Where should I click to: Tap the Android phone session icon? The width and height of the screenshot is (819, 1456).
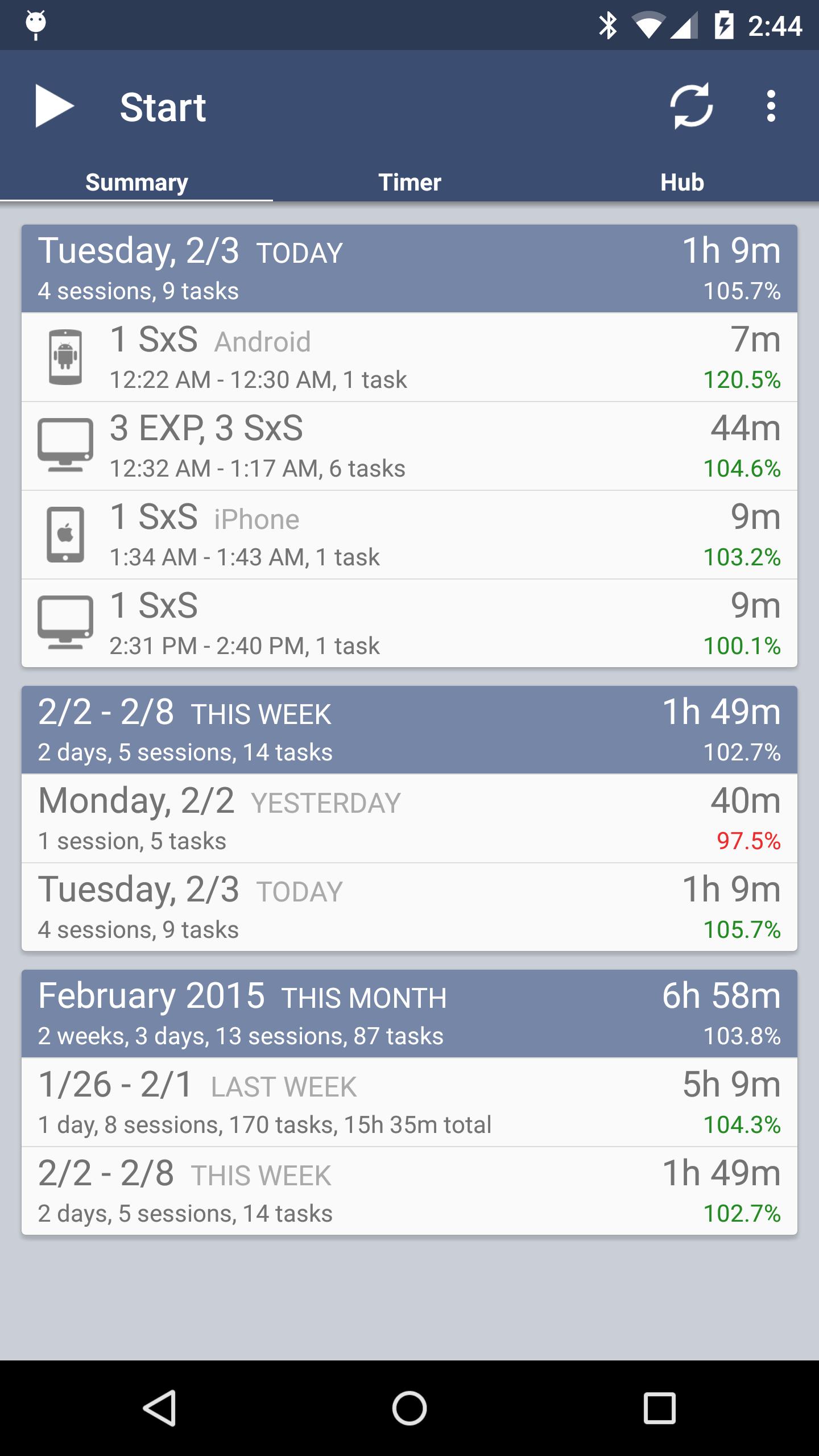point(65,357)
